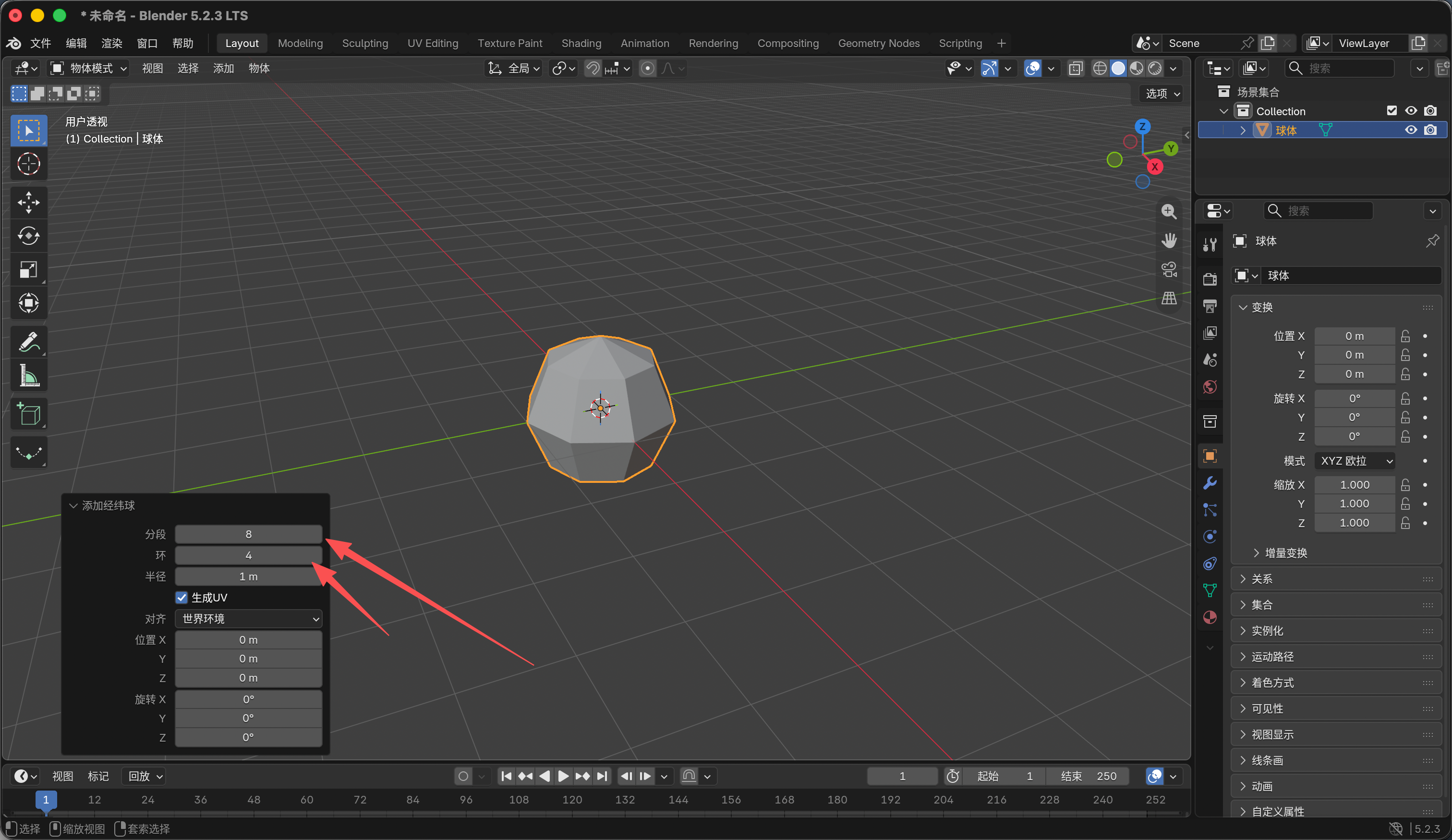Select the Scale tool
The height and width of the screenshot is (840, 1452).
pyautogui.click(x=28, y=270)
